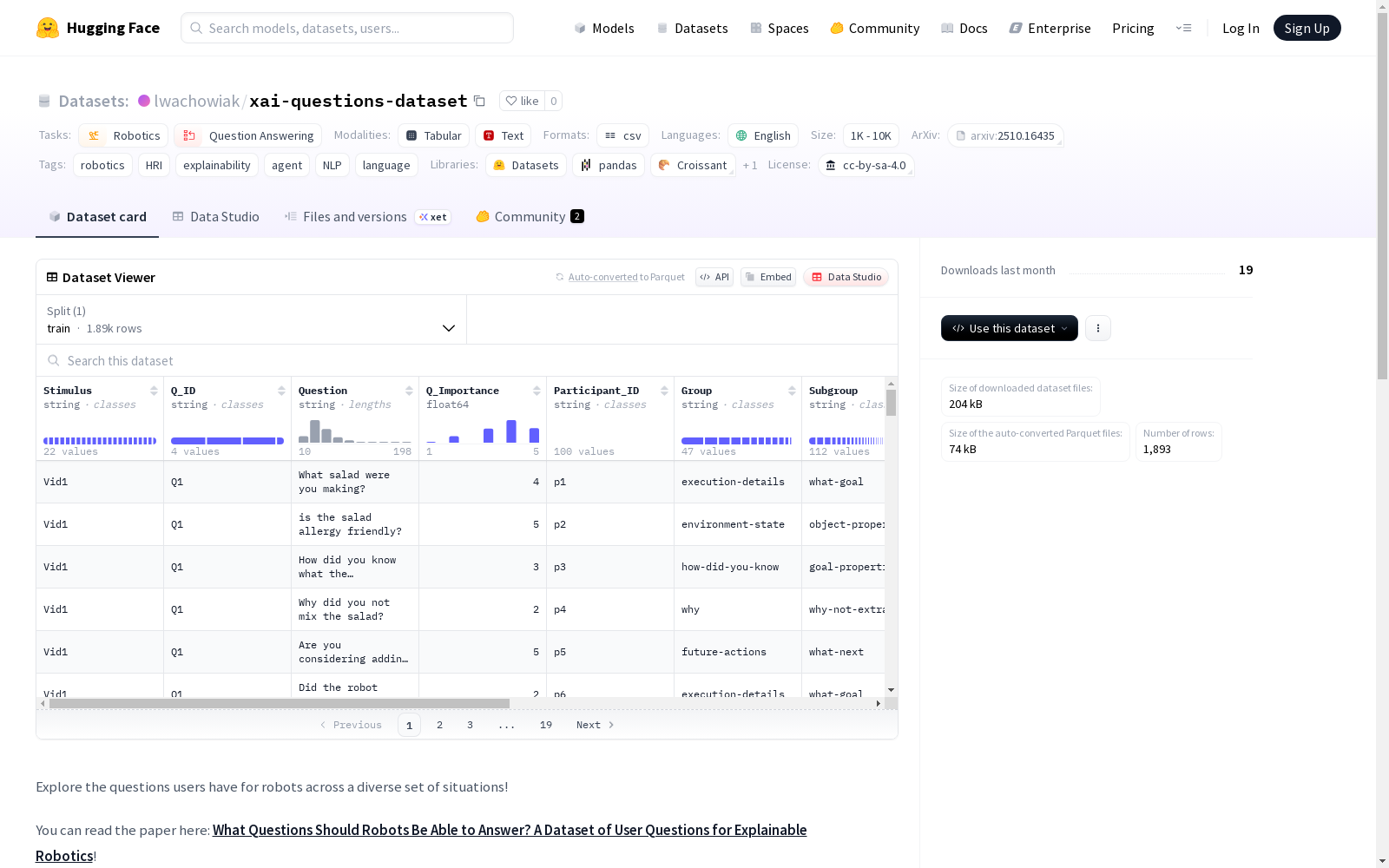Screen dimensions: 1389x868
Task: Open the Community navigation item
Action: point(875,28)
